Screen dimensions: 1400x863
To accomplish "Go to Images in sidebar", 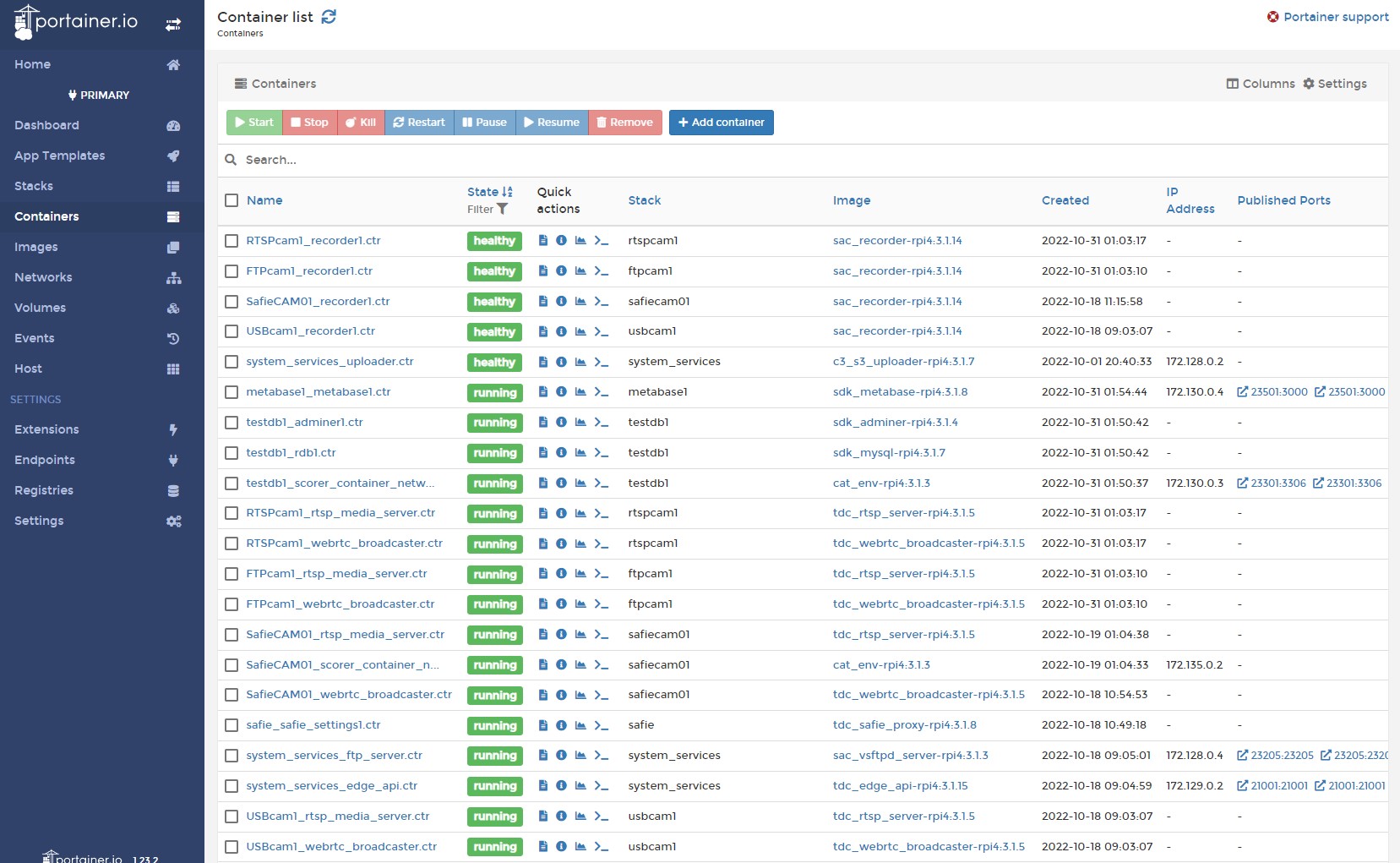I will 36,247.
